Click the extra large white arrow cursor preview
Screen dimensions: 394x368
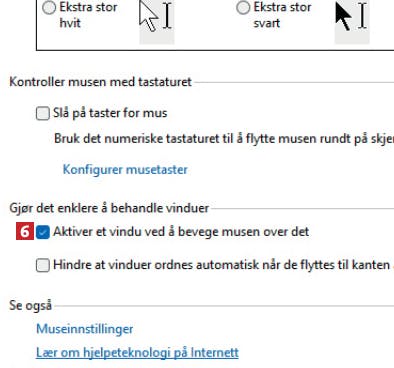click(x=148, y=16)
